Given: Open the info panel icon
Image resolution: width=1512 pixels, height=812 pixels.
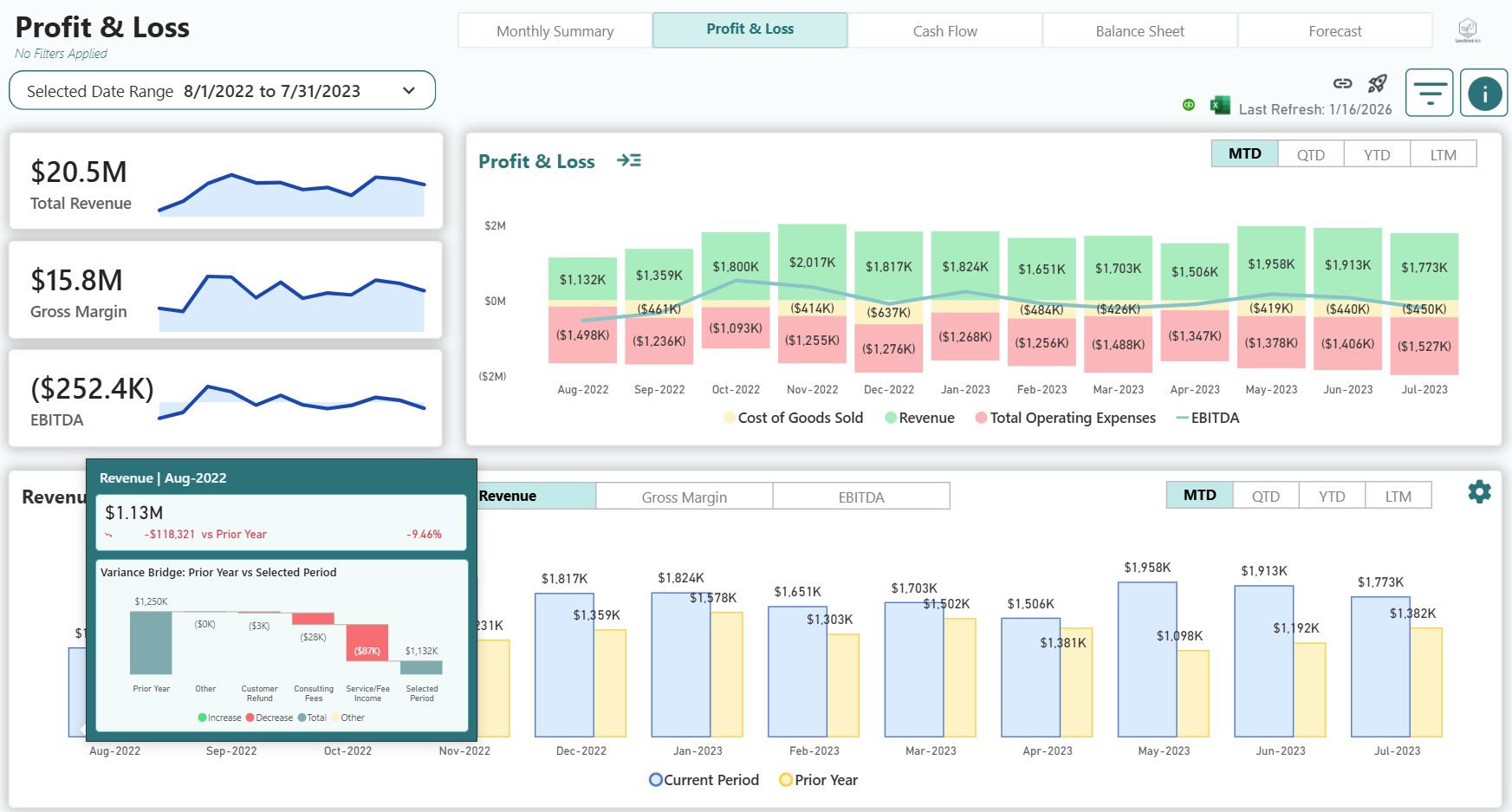Looking at the screenshot, I should [1483, 93].
